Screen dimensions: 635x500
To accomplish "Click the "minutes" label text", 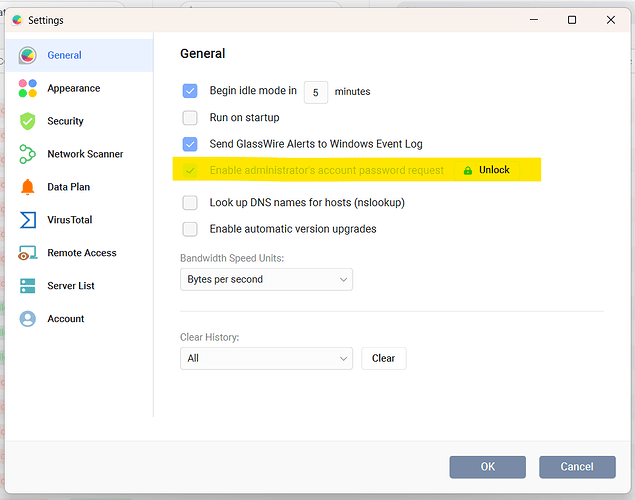I will tap(352, 91).
